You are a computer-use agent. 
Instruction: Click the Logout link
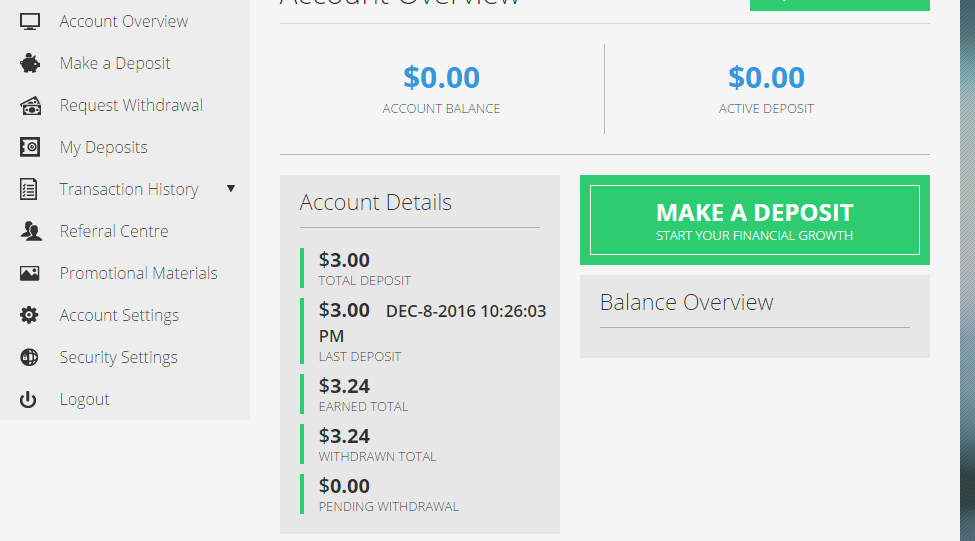click(84, 399)
